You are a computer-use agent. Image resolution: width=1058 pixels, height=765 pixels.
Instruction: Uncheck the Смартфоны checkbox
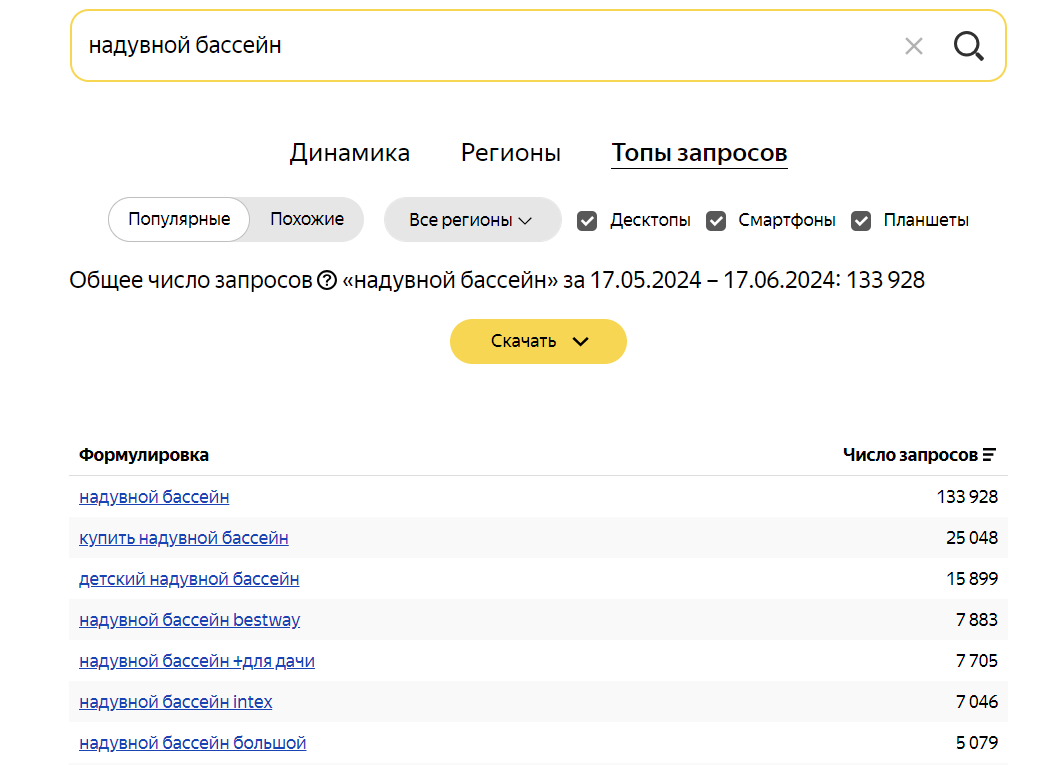point(716,221)
